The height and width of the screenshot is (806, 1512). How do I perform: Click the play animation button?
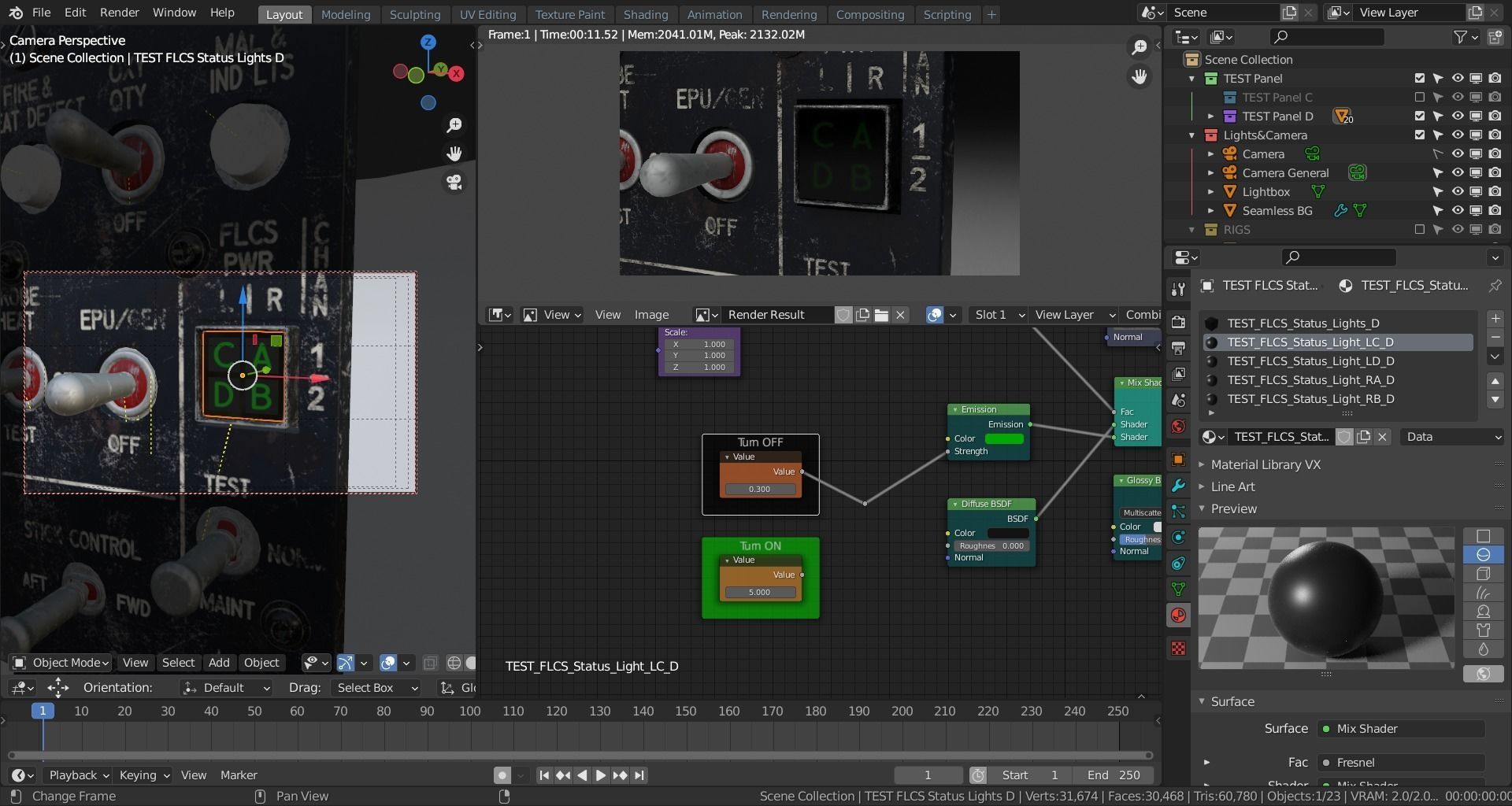click(x=601, y=775)
